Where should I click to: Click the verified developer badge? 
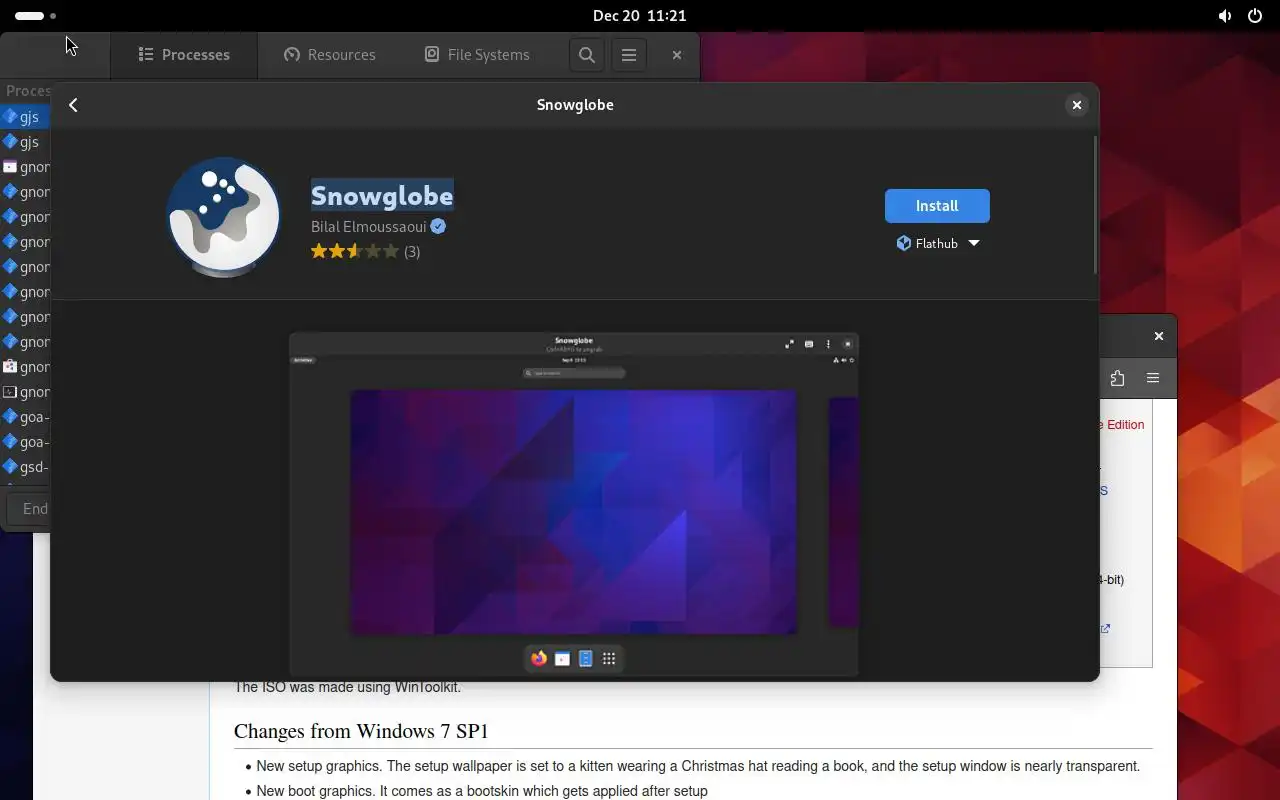[438, 227]
